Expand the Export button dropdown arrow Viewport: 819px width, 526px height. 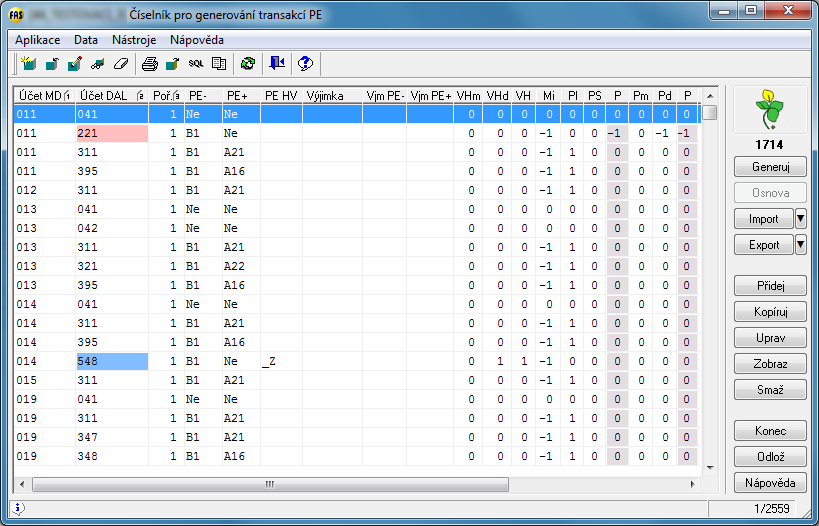click(x=800, y=245)
